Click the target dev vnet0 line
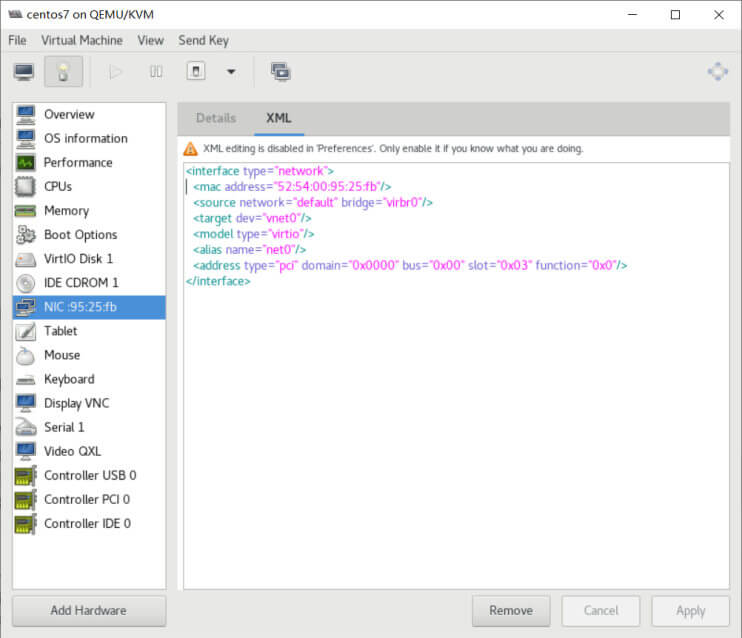Viewport: 742px width, 638px height. pyautogui.click(x=252, y=218)
